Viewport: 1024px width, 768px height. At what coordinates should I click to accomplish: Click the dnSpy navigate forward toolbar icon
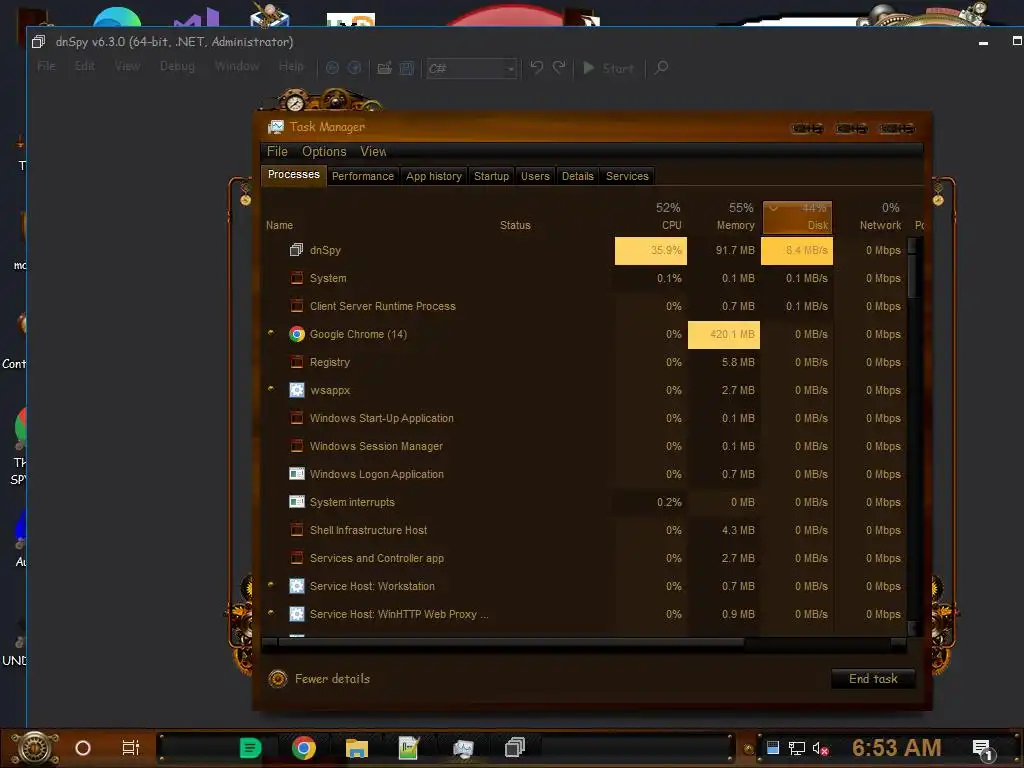tap(355, 68)
